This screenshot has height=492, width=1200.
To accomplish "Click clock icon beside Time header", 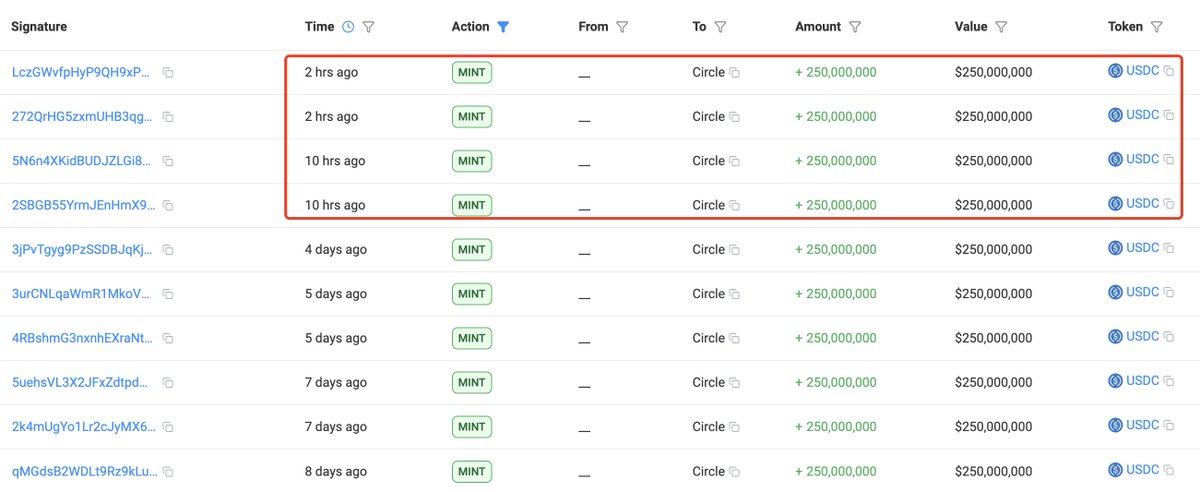I will pyautogui.click(x=348, y=27).
